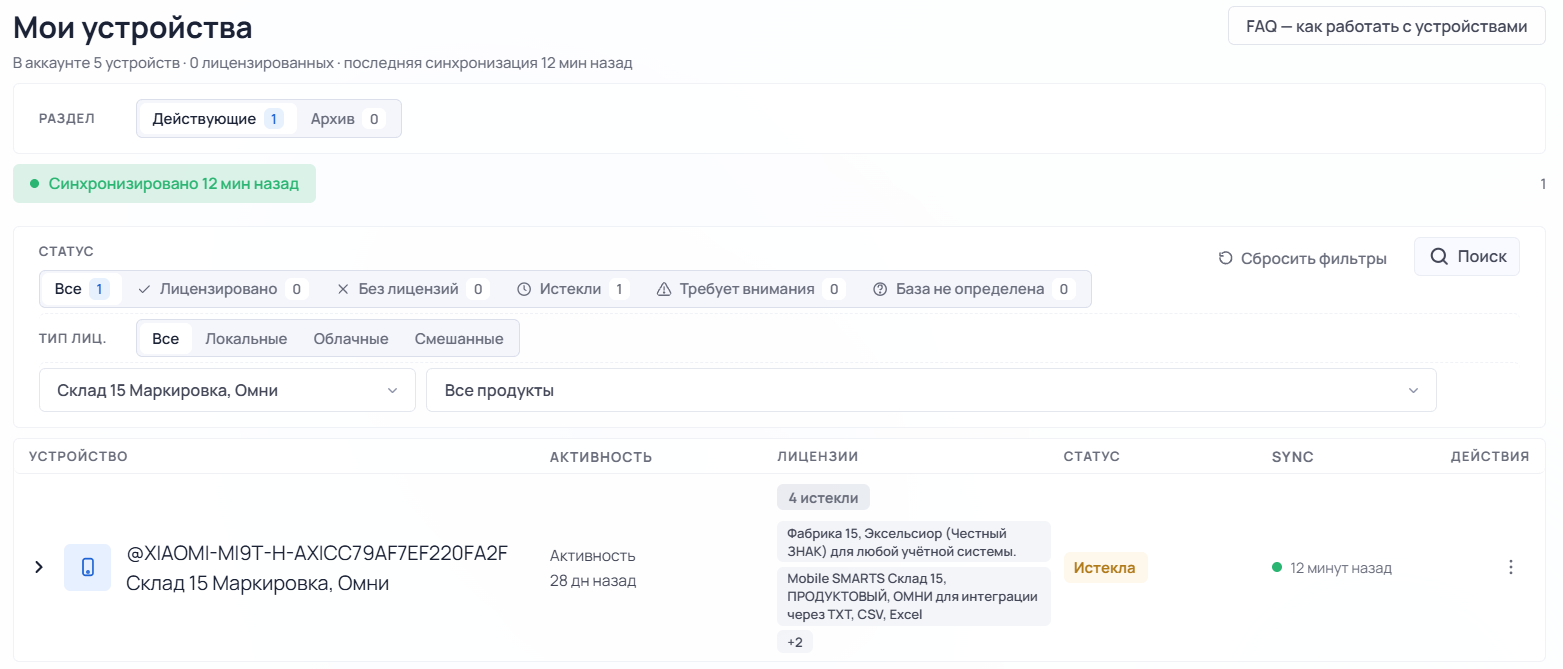Click the ЛИЦЕНЗИИ column header
1563x669 pixels.
point(818,456)
